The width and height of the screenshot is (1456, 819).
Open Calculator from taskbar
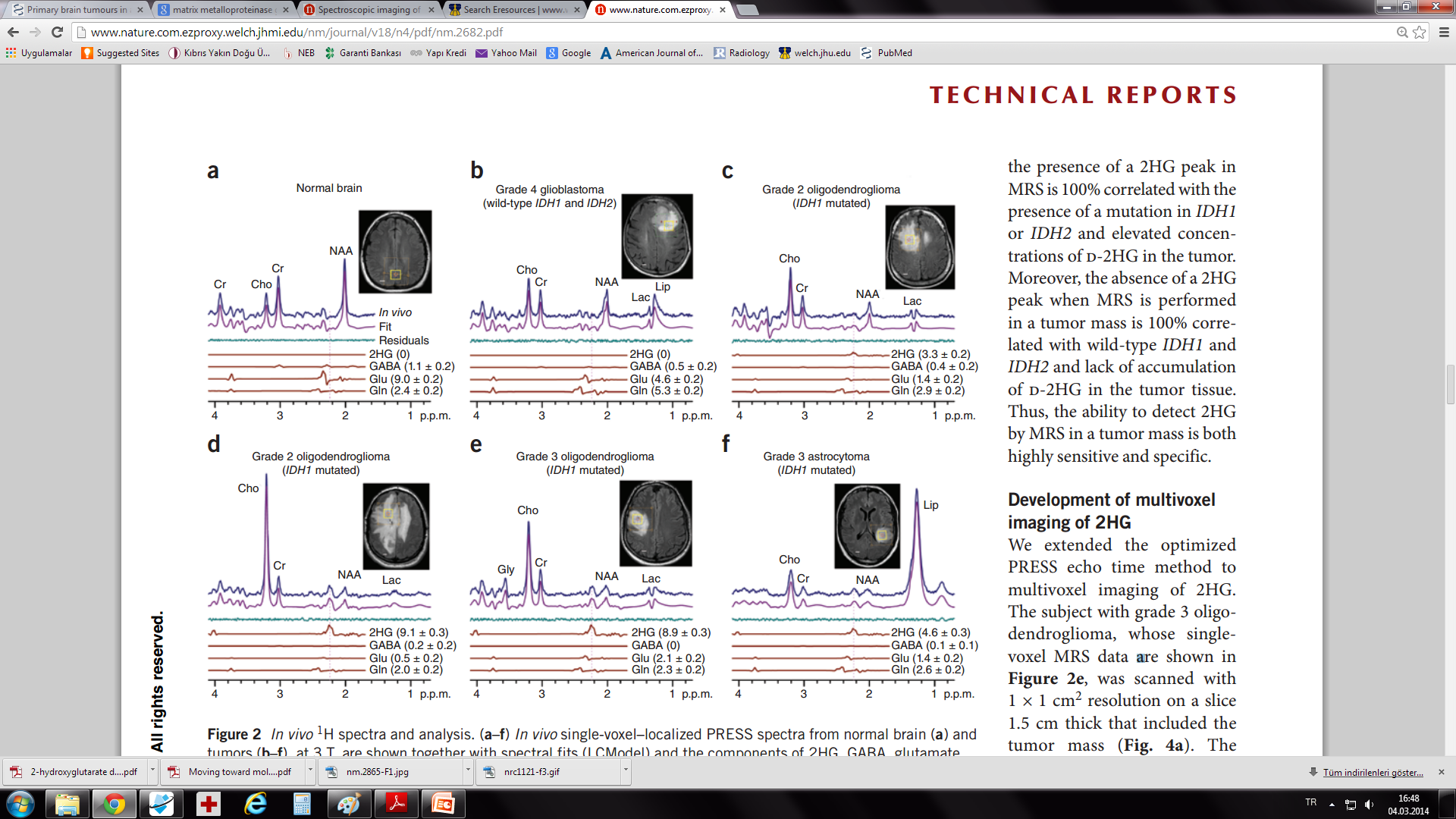(x=303, y=804)
